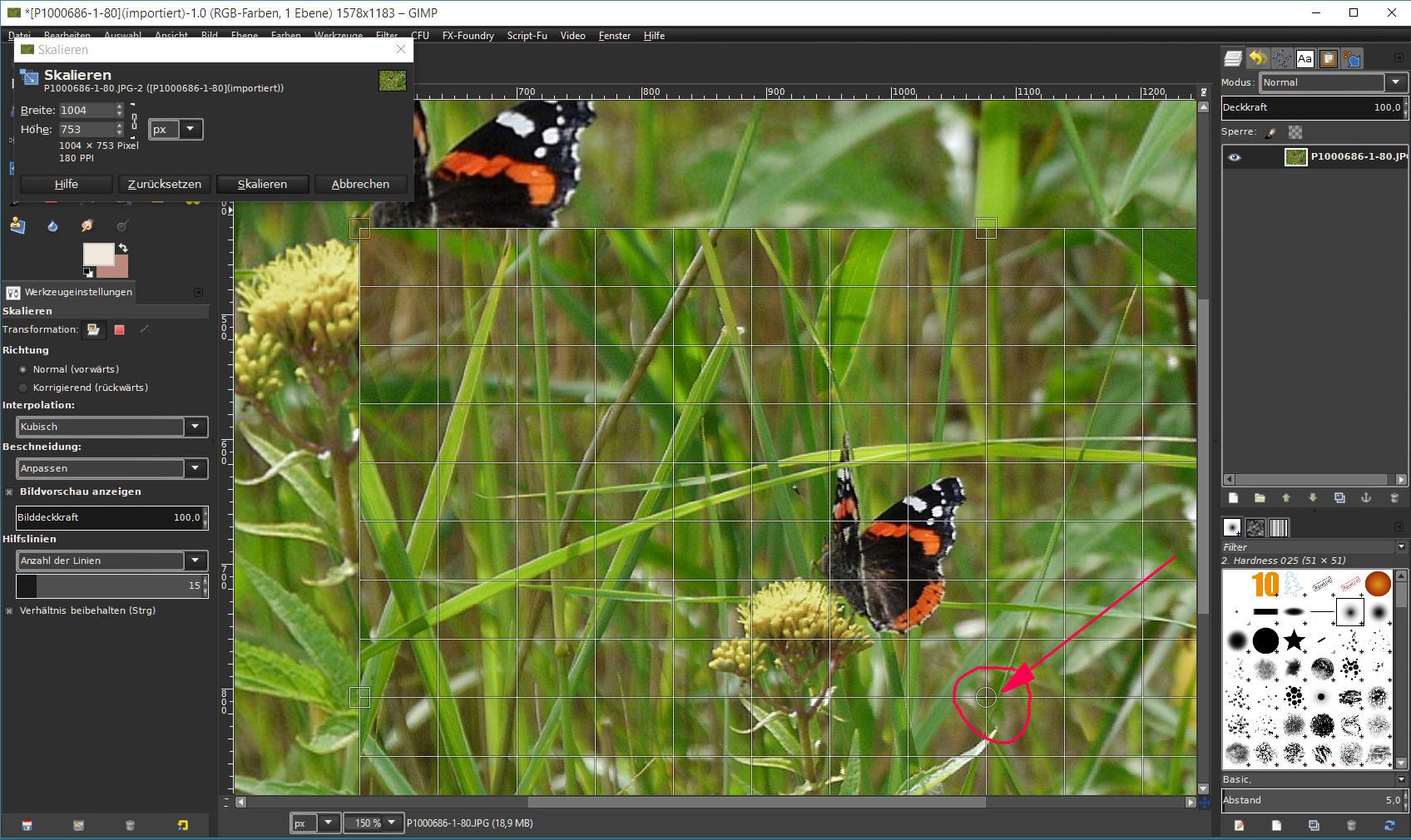Screen dimensions: 1411x840
Task: Select Korrigierend (rückwärts) direction
Action: point(23,388)
